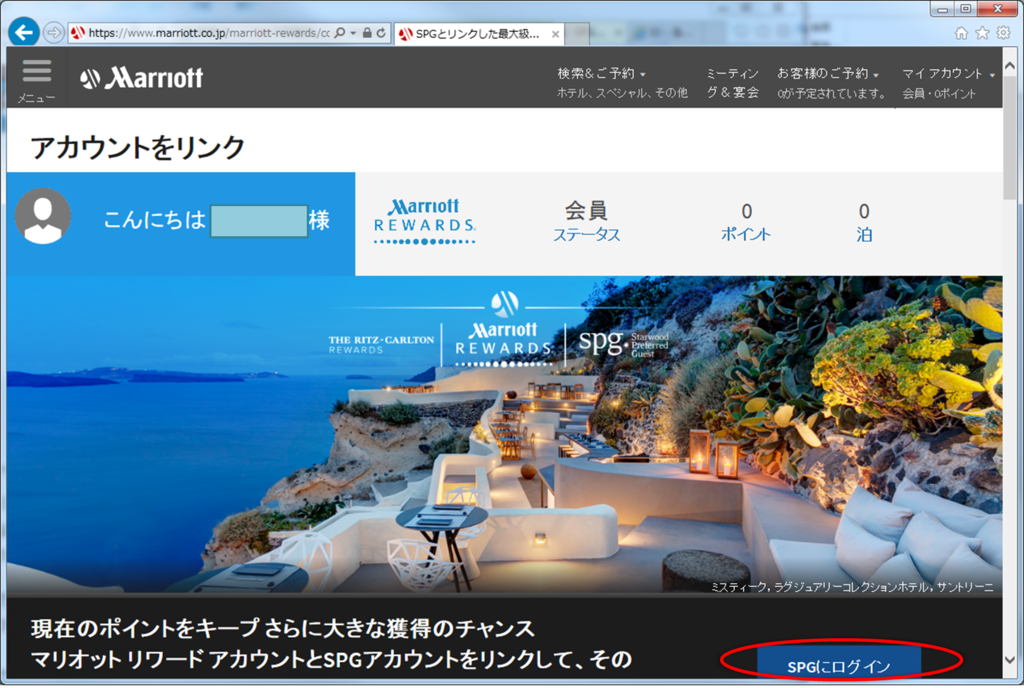Click the SPG Starwood Preferred Guest logo
Image resolution: width=1024 pixels, height=688 pixels.
624,343
